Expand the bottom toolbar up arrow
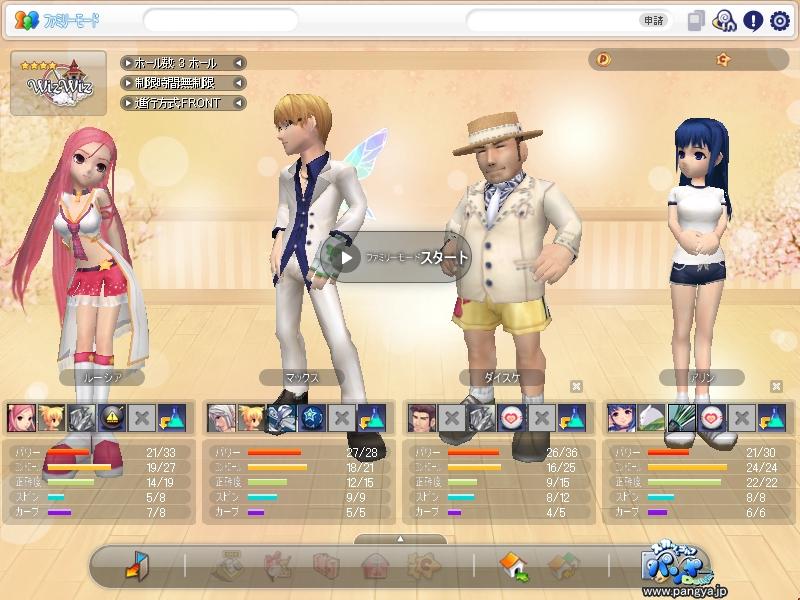Viewport: 800px width, 600px height. pos(401,539)
